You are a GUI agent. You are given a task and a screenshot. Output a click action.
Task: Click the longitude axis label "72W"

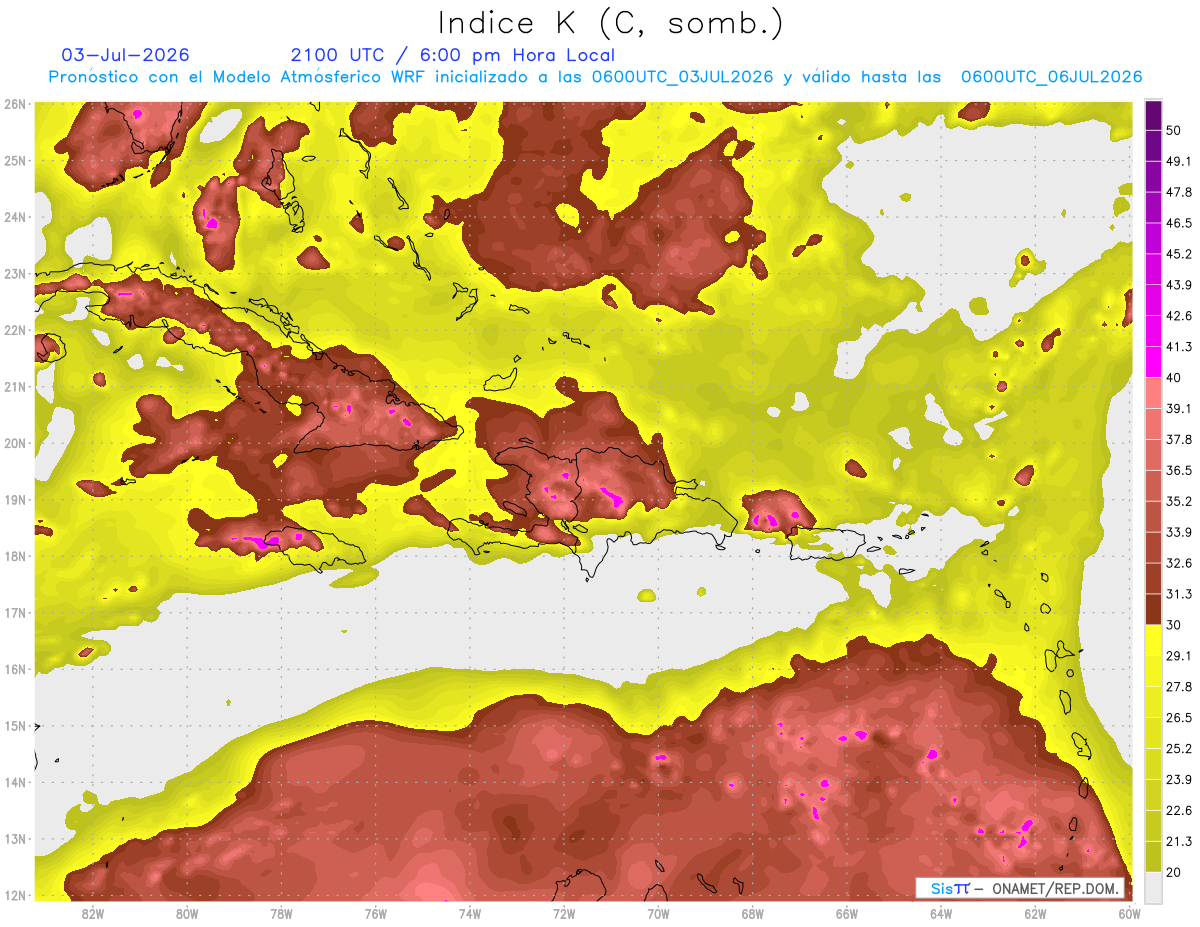coord(564,914)
